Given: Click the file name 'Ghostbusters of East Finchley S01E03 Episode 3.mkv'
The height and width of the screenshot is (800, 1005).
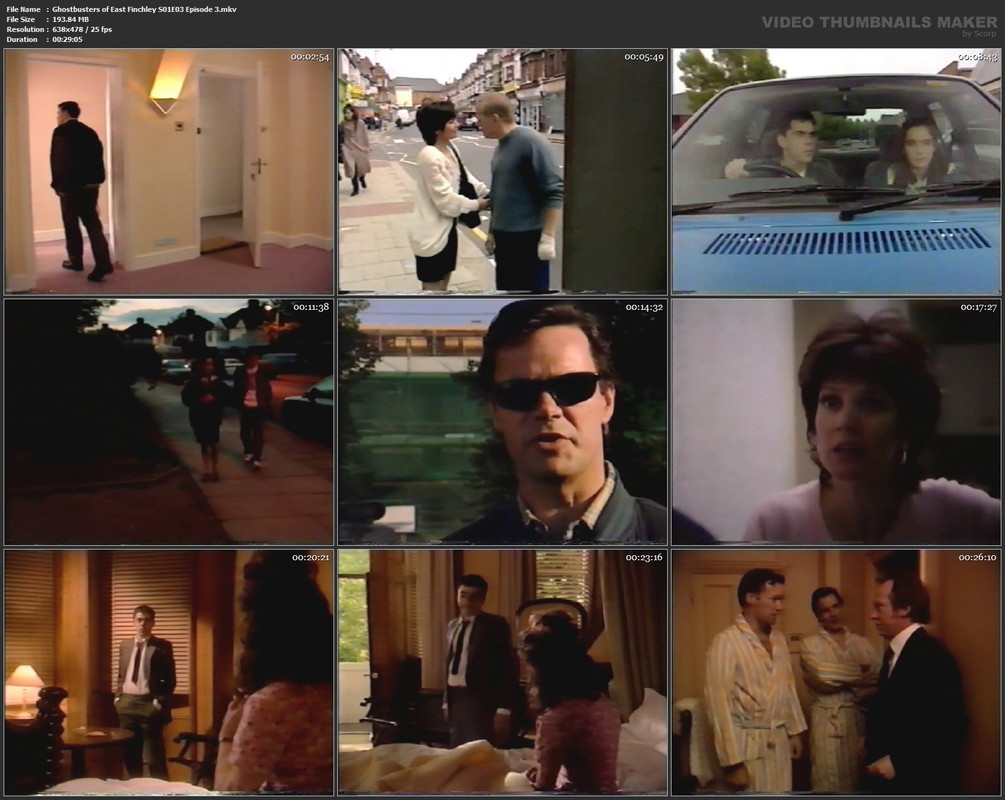Looking at the screenshot, I should click(x=144, y=10).
